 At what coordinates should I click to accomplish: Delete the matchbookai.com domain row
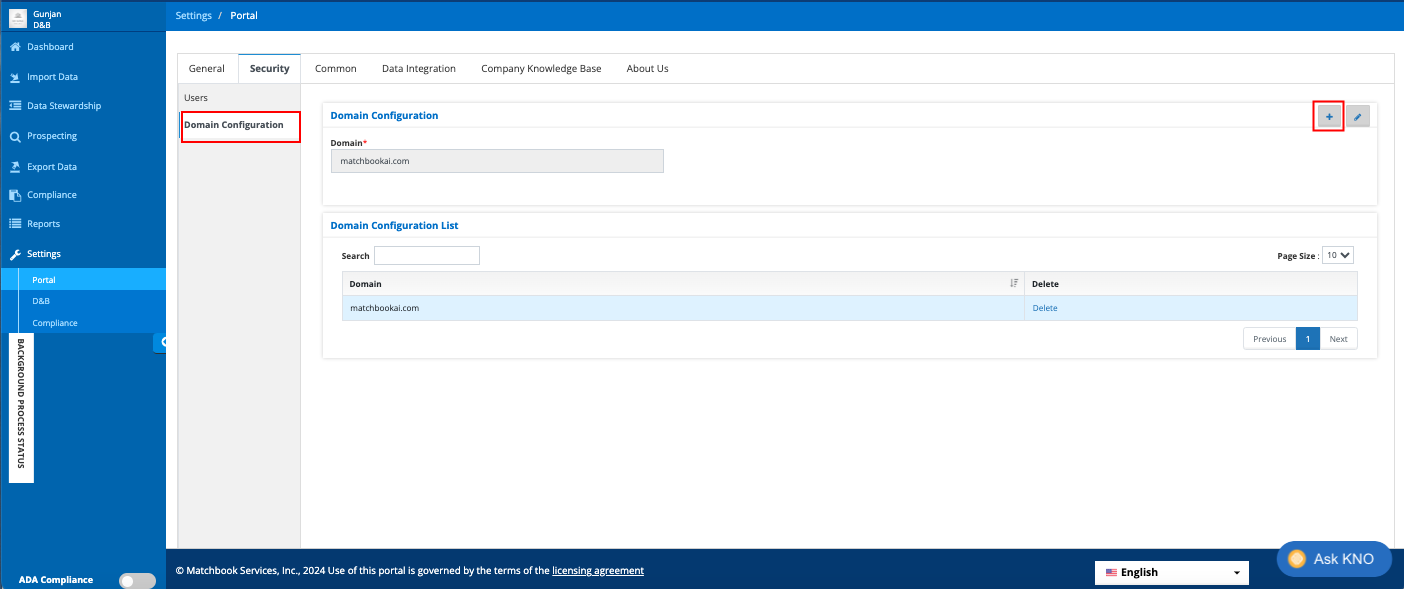tap(1045, 308)
